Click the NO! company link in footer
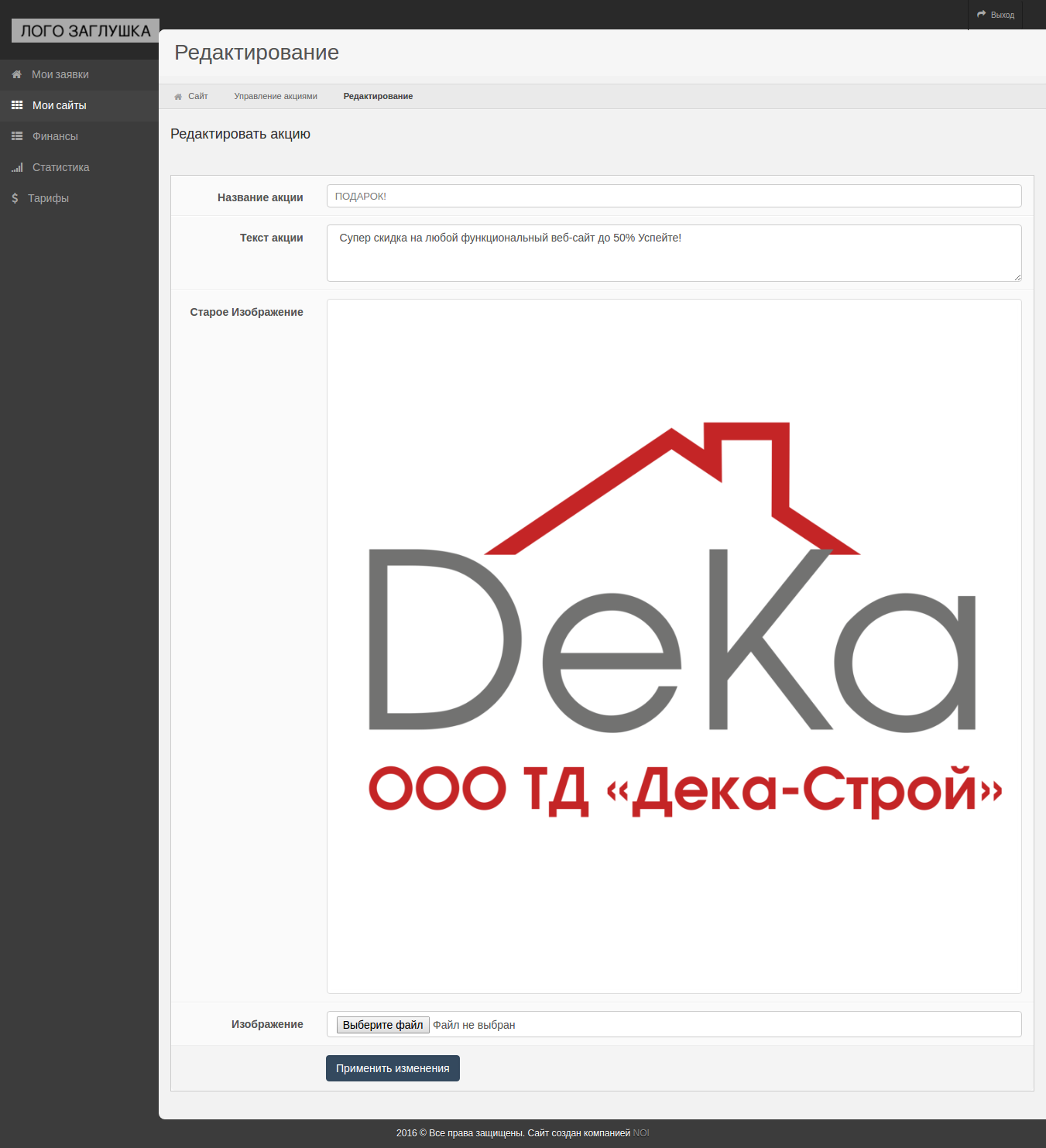This screenshot has height=1148, width=1046. click(x=641, y=1133)
